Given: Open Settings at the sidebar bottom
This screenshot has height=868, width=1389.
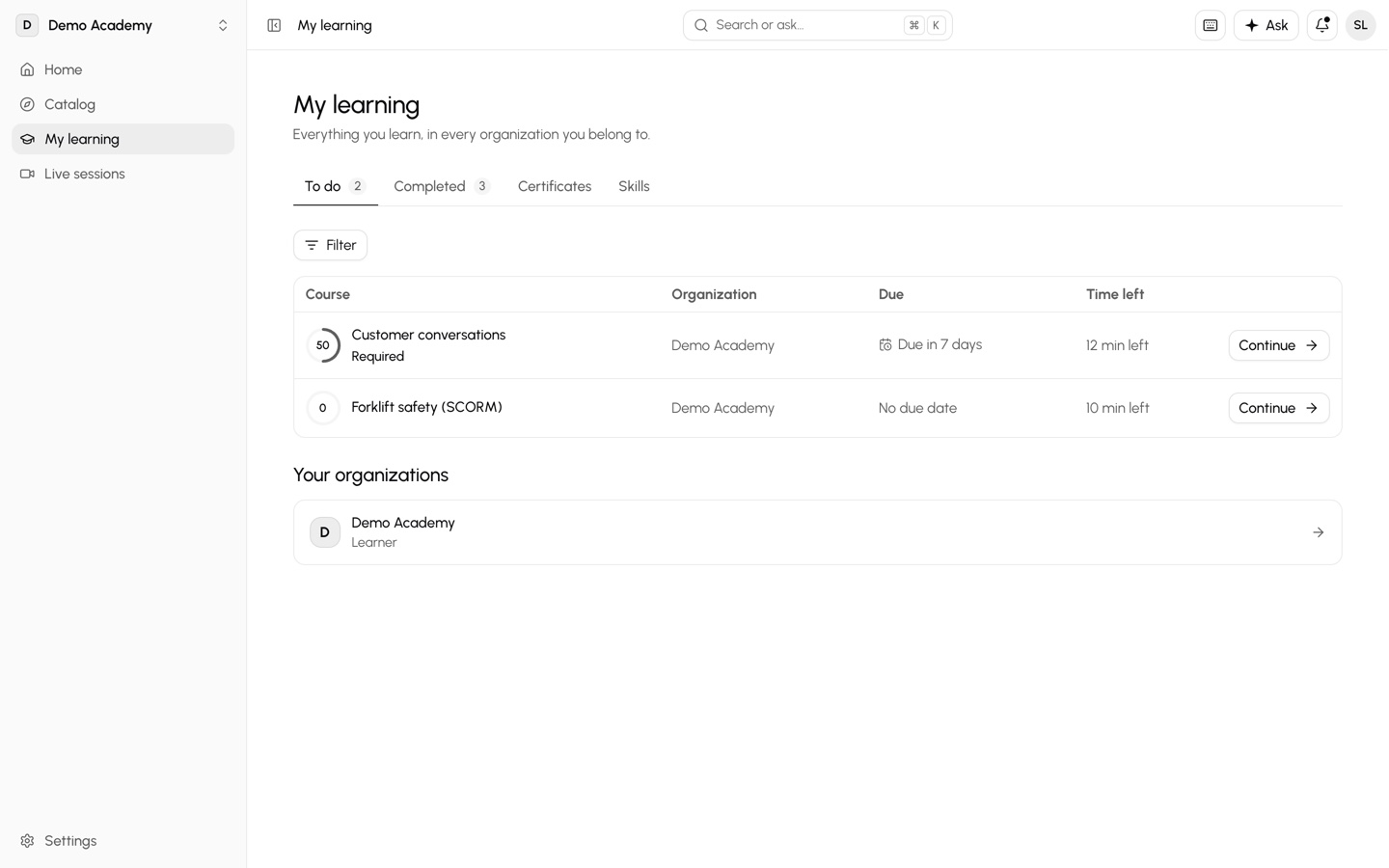Looking at the screenshot, I should 123,841.
